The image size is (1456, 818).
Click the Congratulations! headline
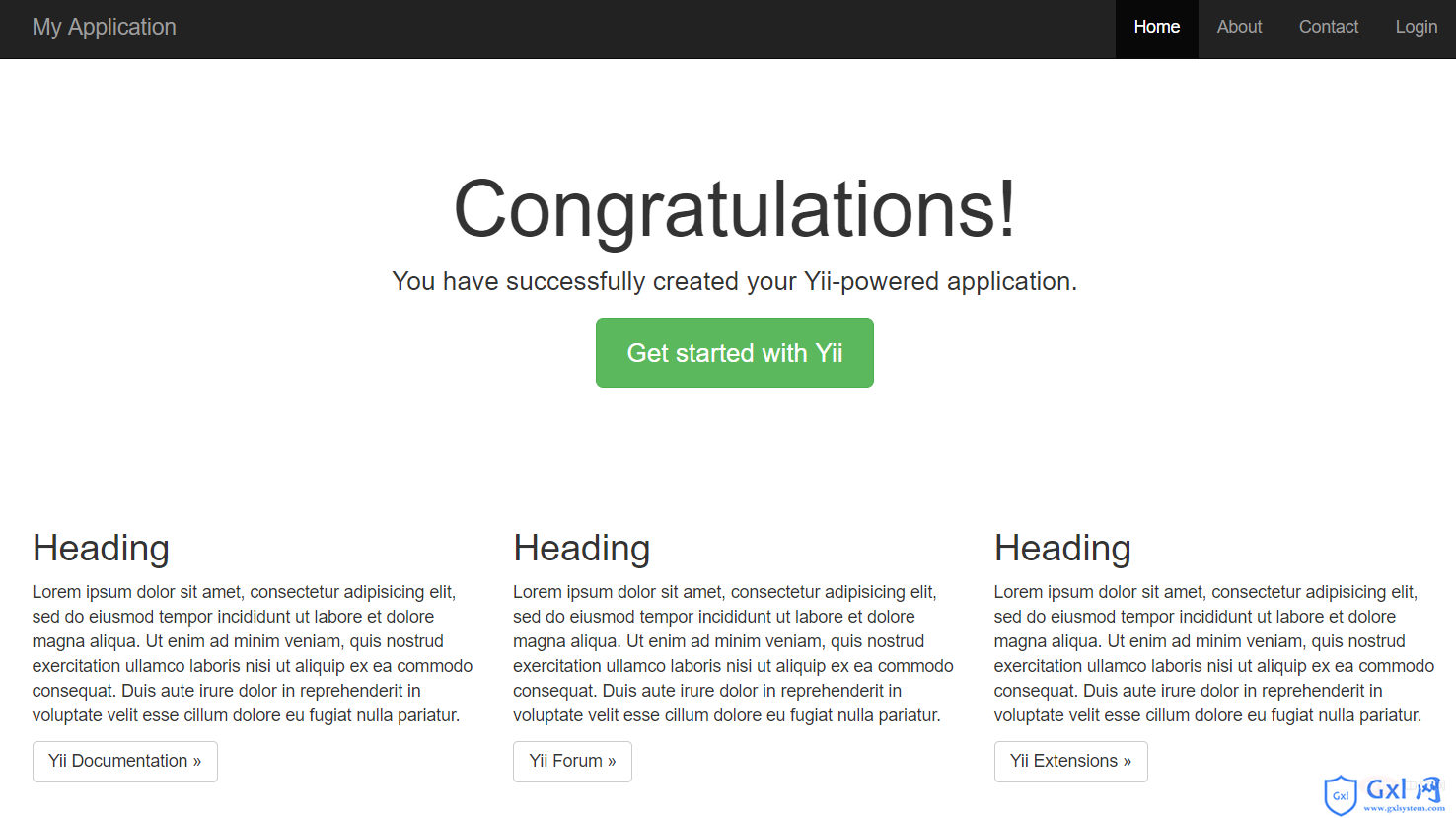pyautogui.click(x=735, y=209)
